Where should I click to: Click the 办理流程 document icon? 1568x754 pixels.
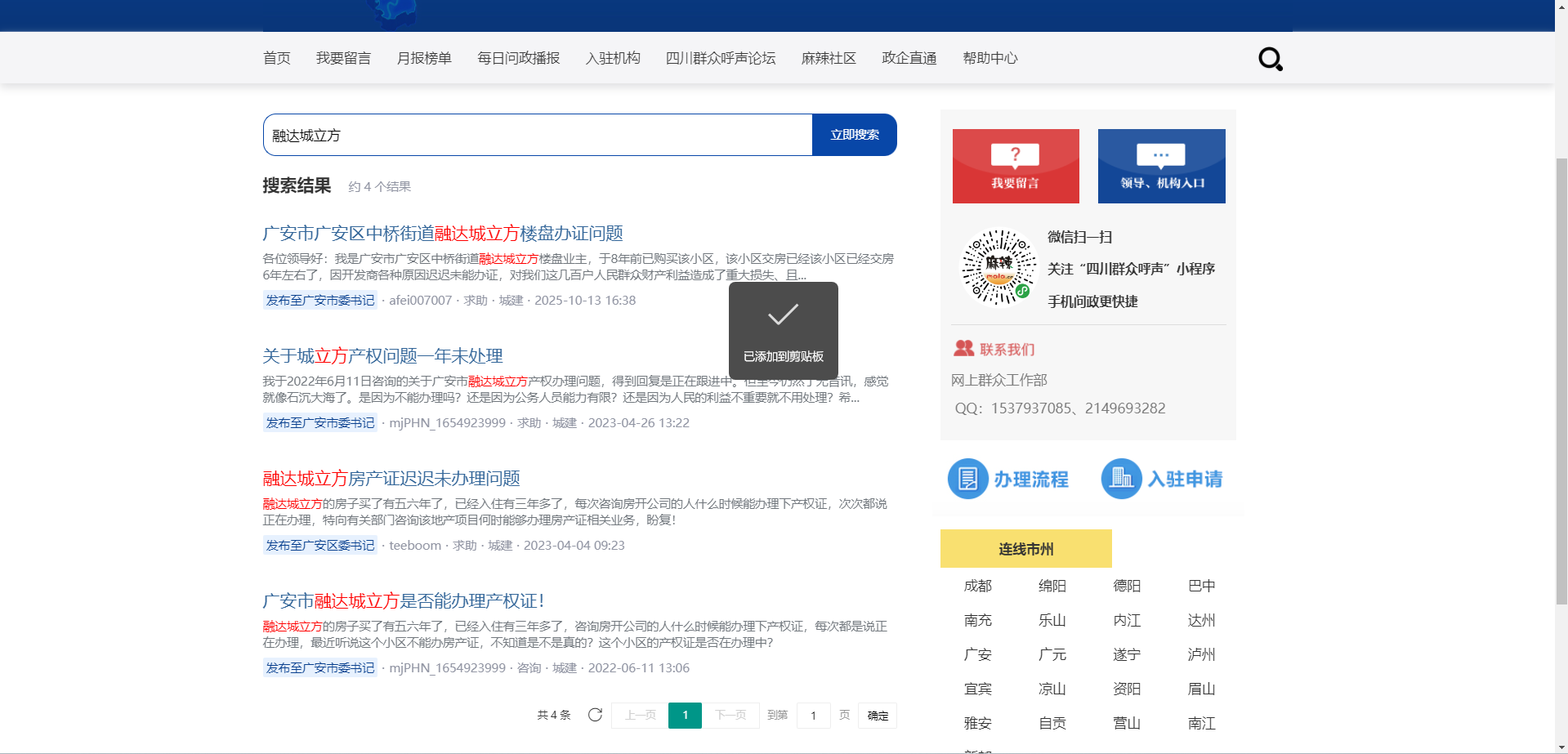click(967, 479)
